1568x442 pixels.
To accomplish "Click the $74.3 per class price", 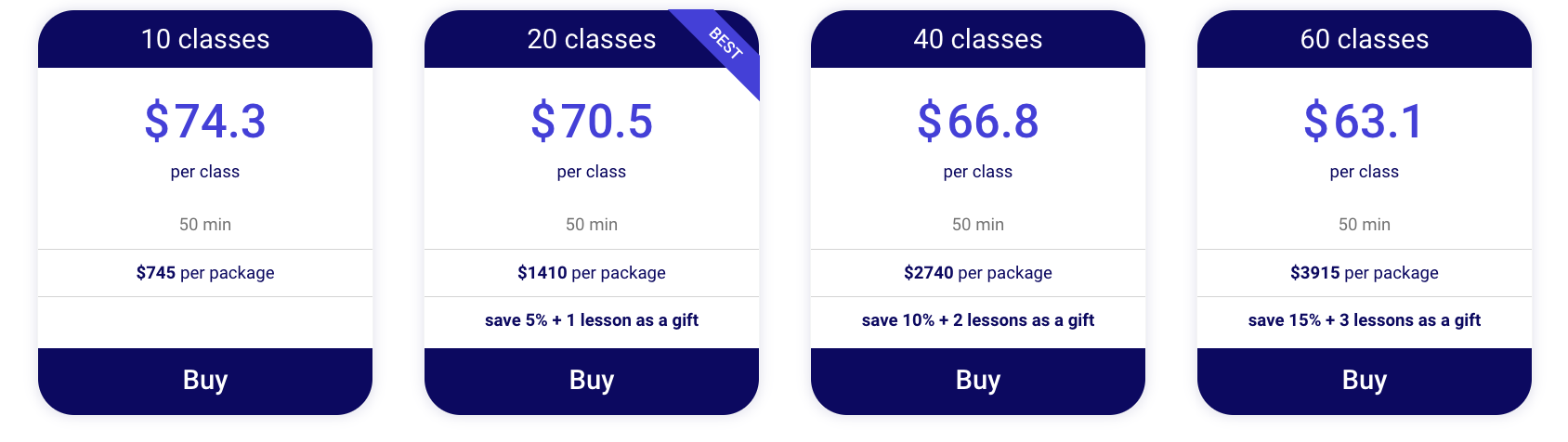I will (x=205, y=122).
